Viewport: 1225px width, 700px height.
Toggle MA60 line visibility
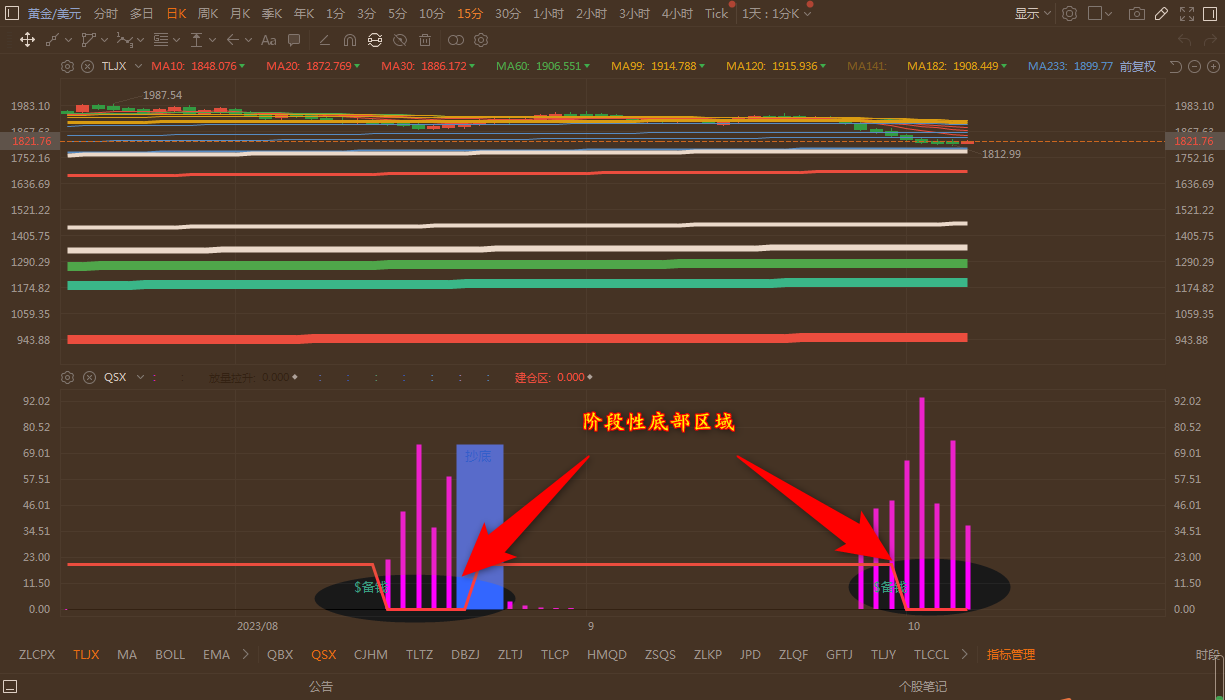pos(542,66)
